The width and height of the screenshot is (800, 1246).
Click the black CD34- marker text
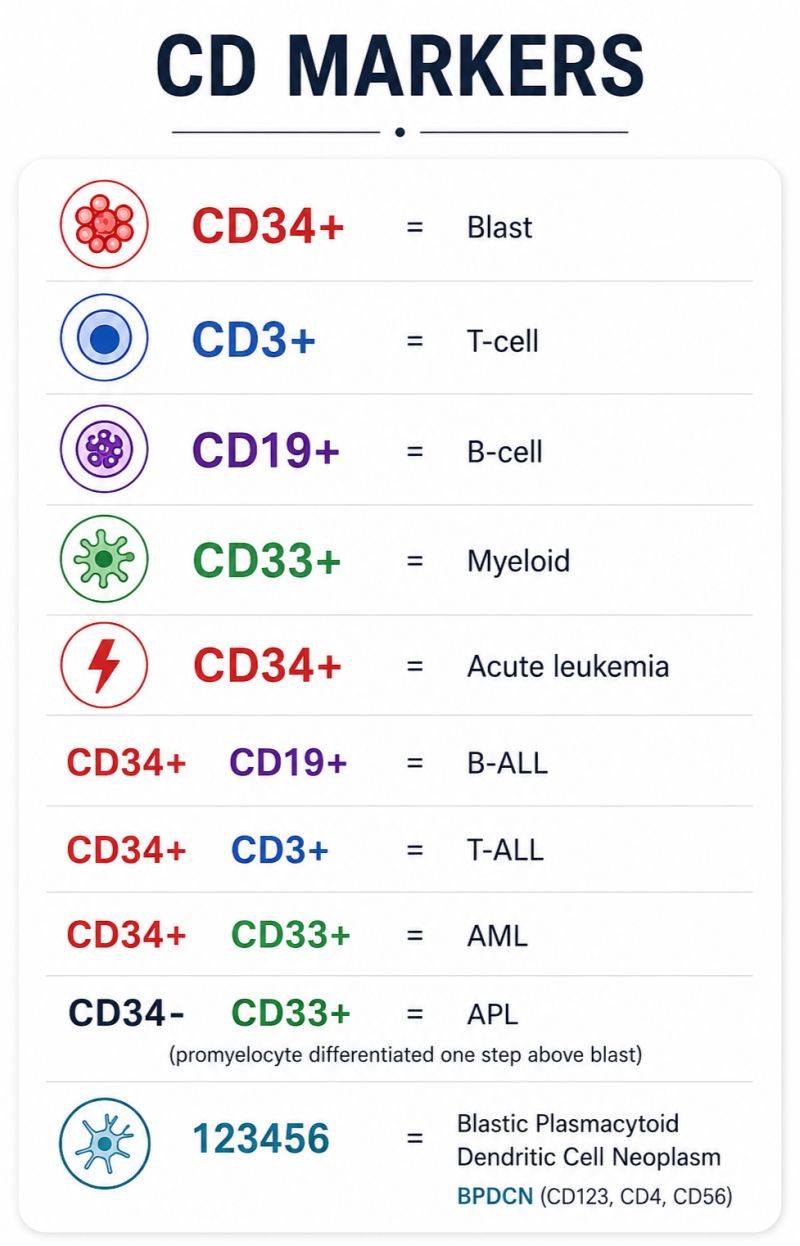[x=126, y=1014]
